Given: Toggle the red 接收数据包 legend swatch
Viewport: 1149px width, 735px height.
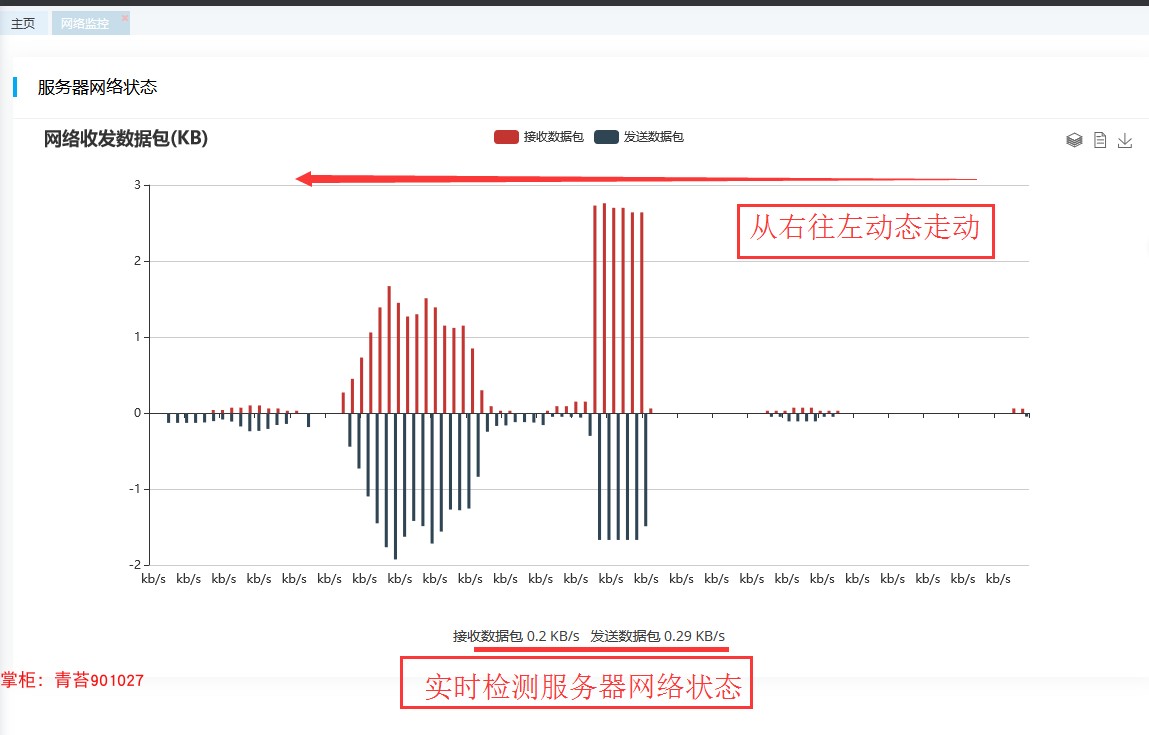Looking at the screenshot, I should click(x=506, y=137).
